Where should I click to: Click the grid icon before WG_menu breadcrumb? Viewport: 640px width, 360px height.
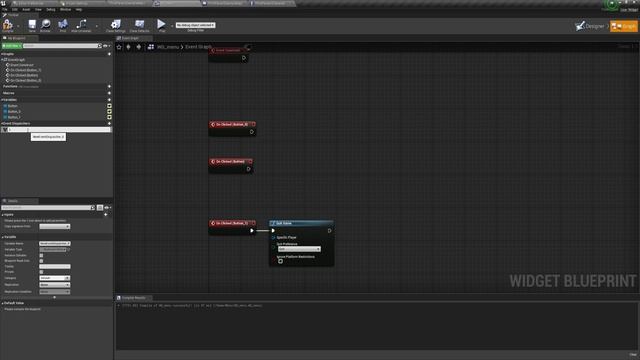click(x=151, y=47)
